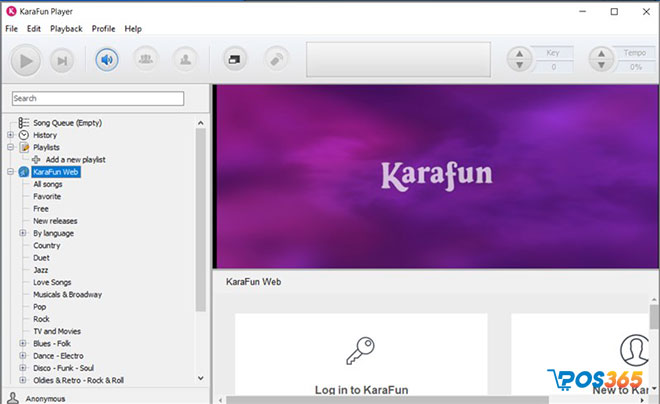Decrease Tempo with the down arrow
The height and width of the screenshot is (404, 660).
[x=601, y=65]
